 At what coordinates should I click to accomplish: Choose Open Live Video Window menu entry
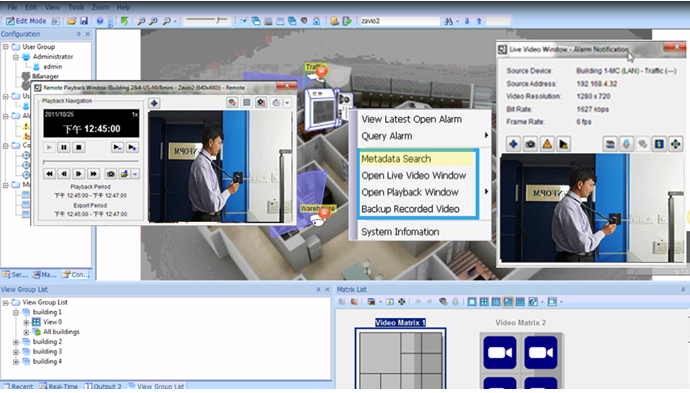(x=414, y=176)
